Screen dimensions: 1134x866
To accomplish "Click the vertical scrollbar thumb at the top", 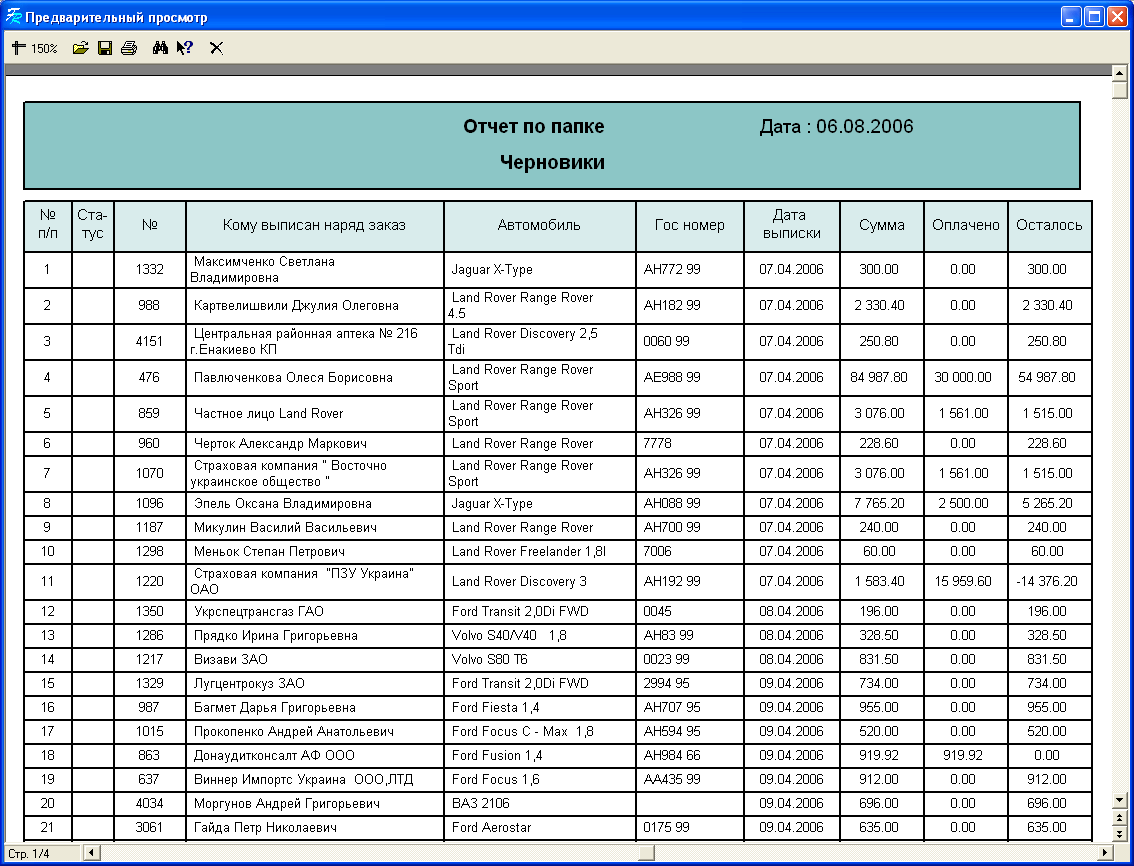I will pyautogui.click(x=1120, y=89).
